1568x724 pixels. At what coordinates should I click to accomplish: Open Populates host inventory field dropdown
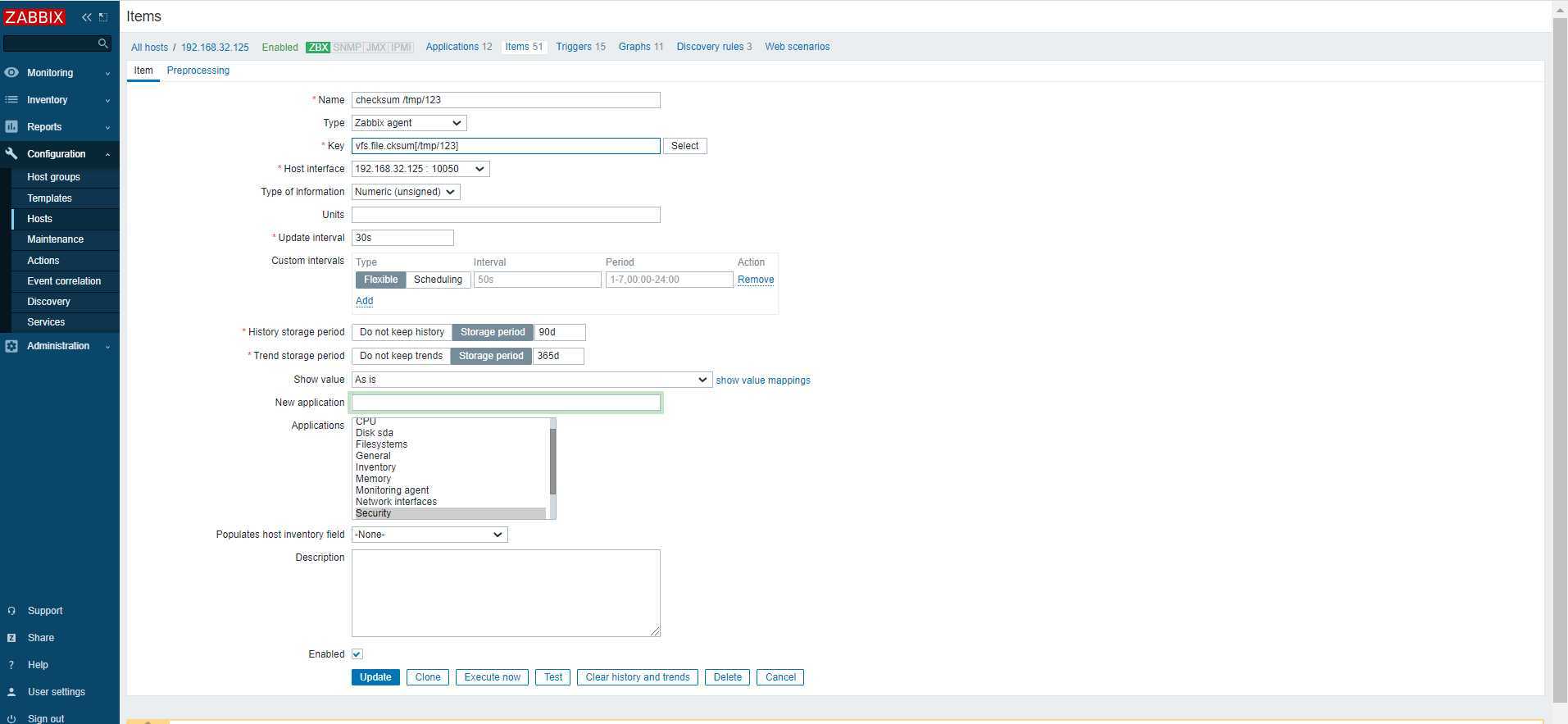coord(429,535)
